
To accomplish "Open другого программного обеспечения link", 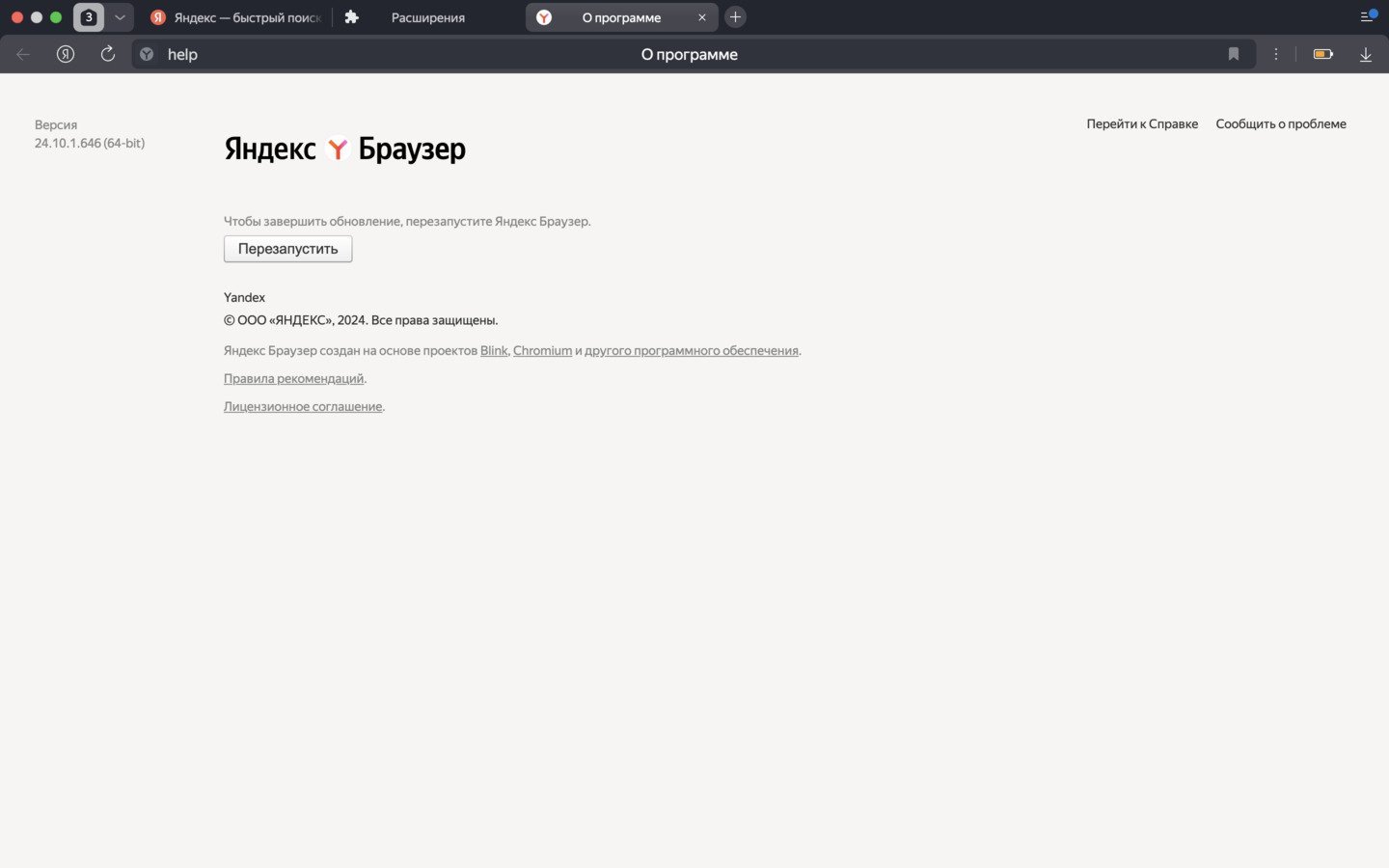I will pyautogui.click(x=692, y=350).
